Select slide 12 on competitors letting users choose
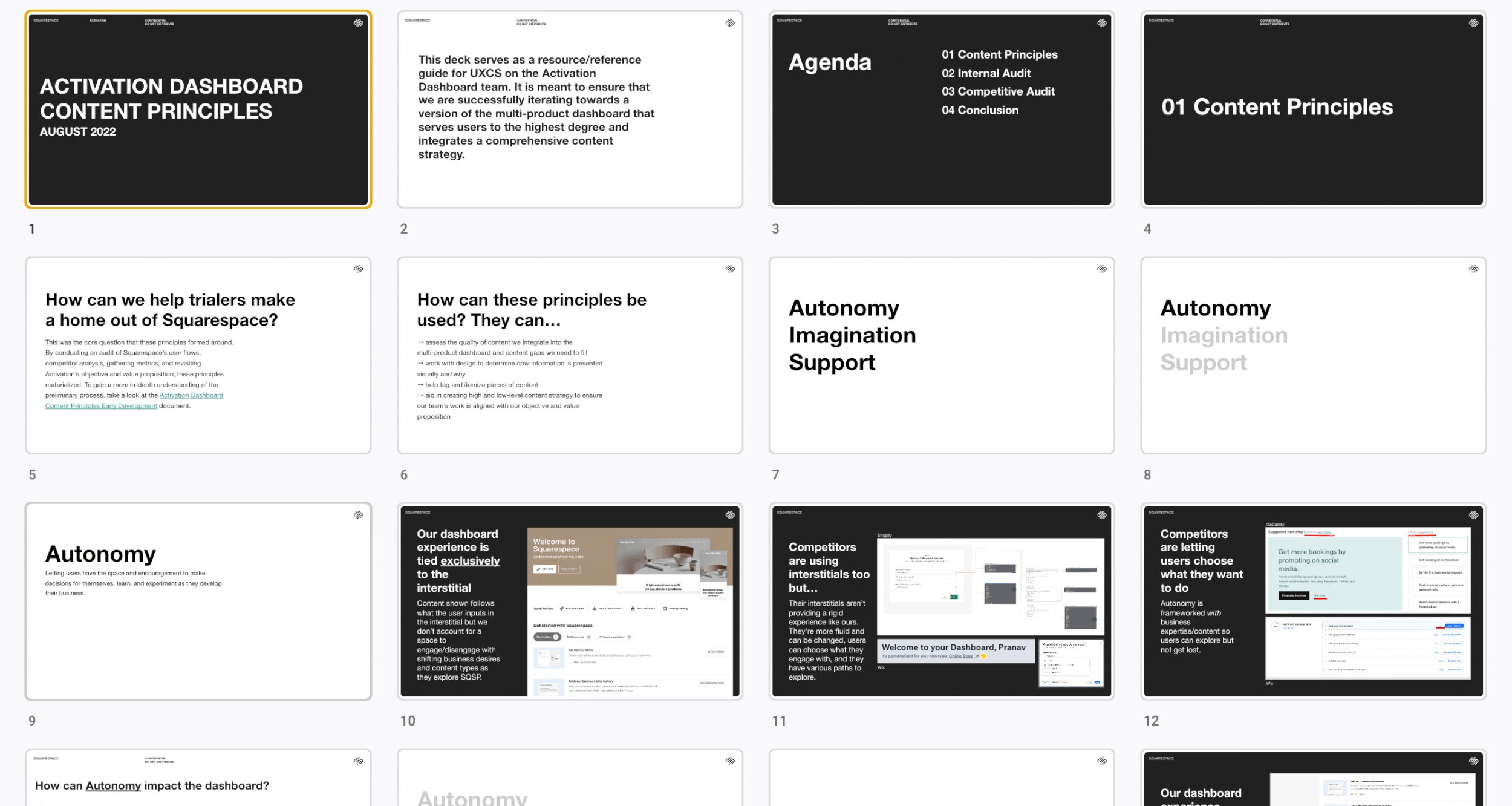 click(1313, 601)
